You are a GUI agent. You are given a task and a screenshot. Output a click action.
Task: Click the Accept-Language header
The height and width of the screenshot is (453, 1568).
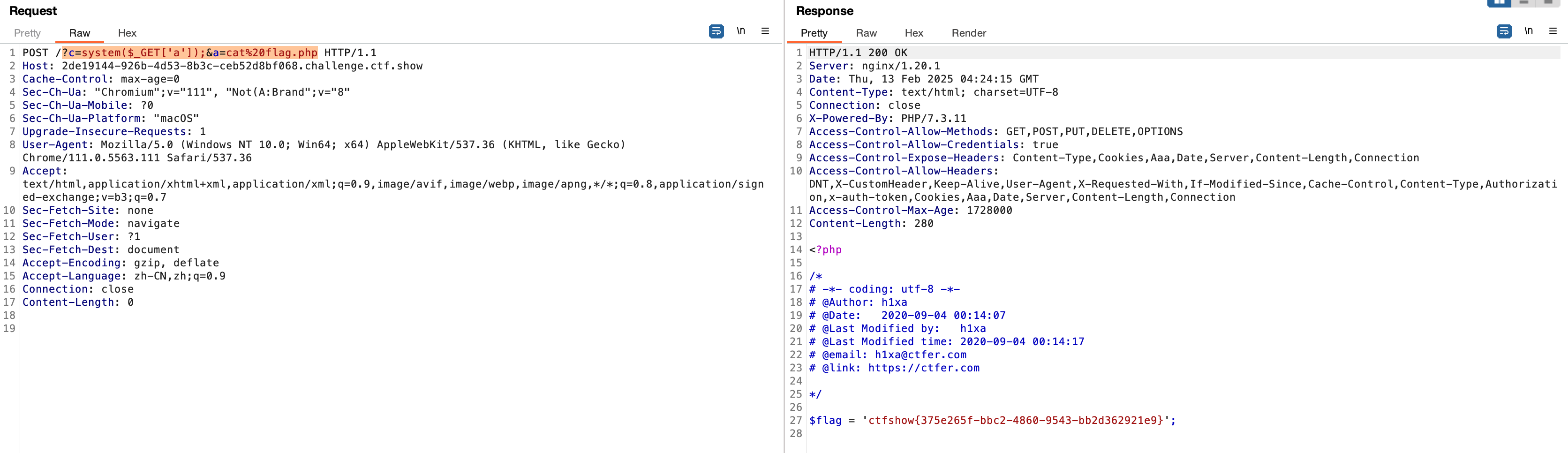point(124,276)
